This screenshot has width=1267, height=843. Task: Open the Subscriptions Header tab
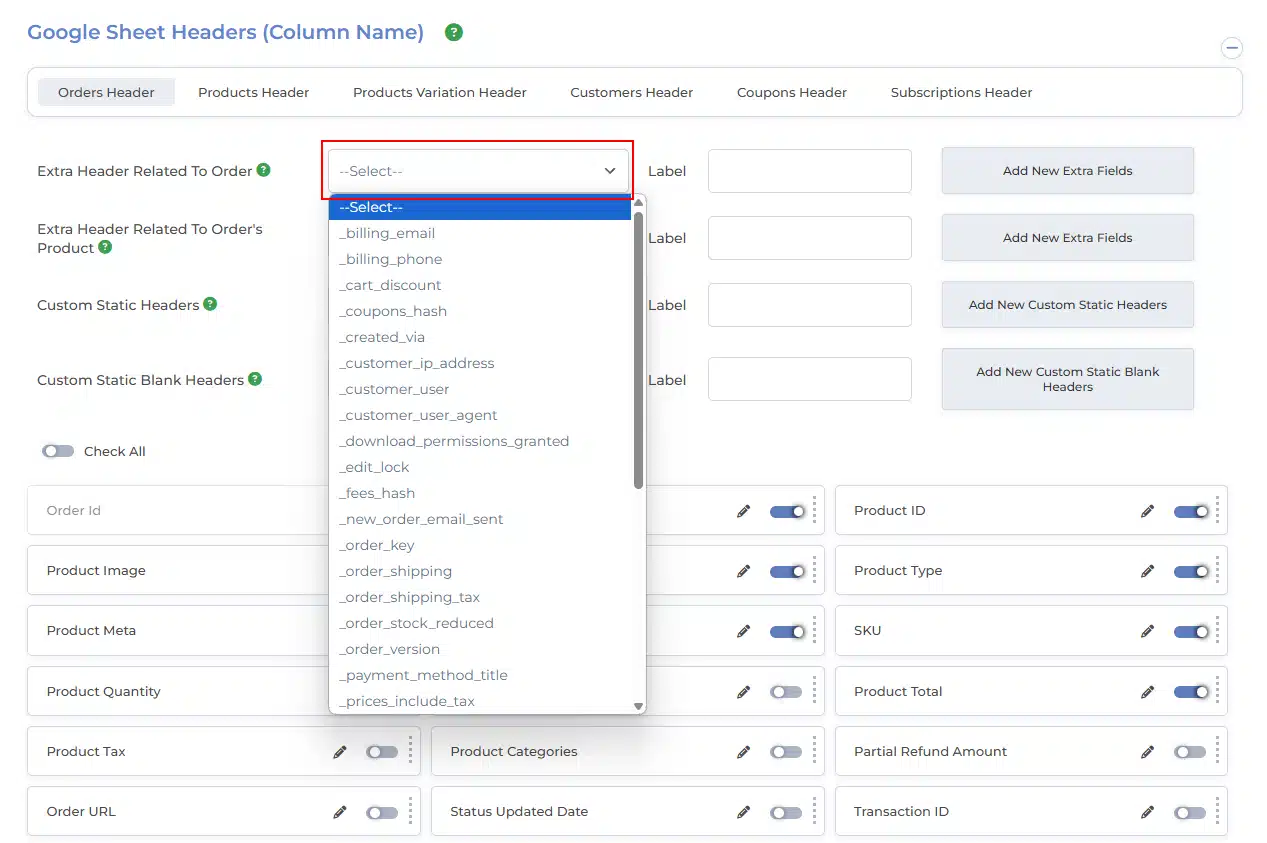961,92
